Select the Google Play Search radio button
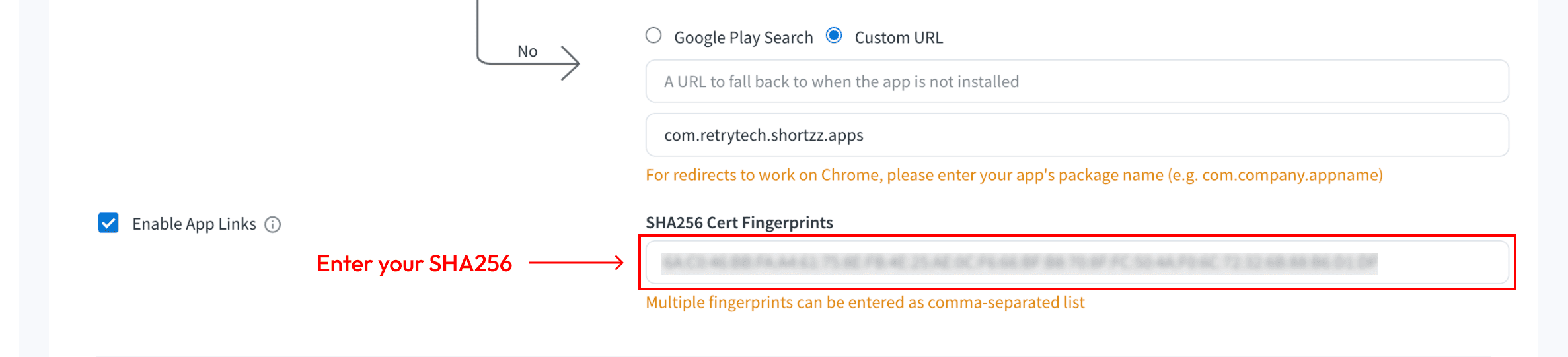Image resolution: width=1568 pixels, height=357 pixels. coord(653,36)
